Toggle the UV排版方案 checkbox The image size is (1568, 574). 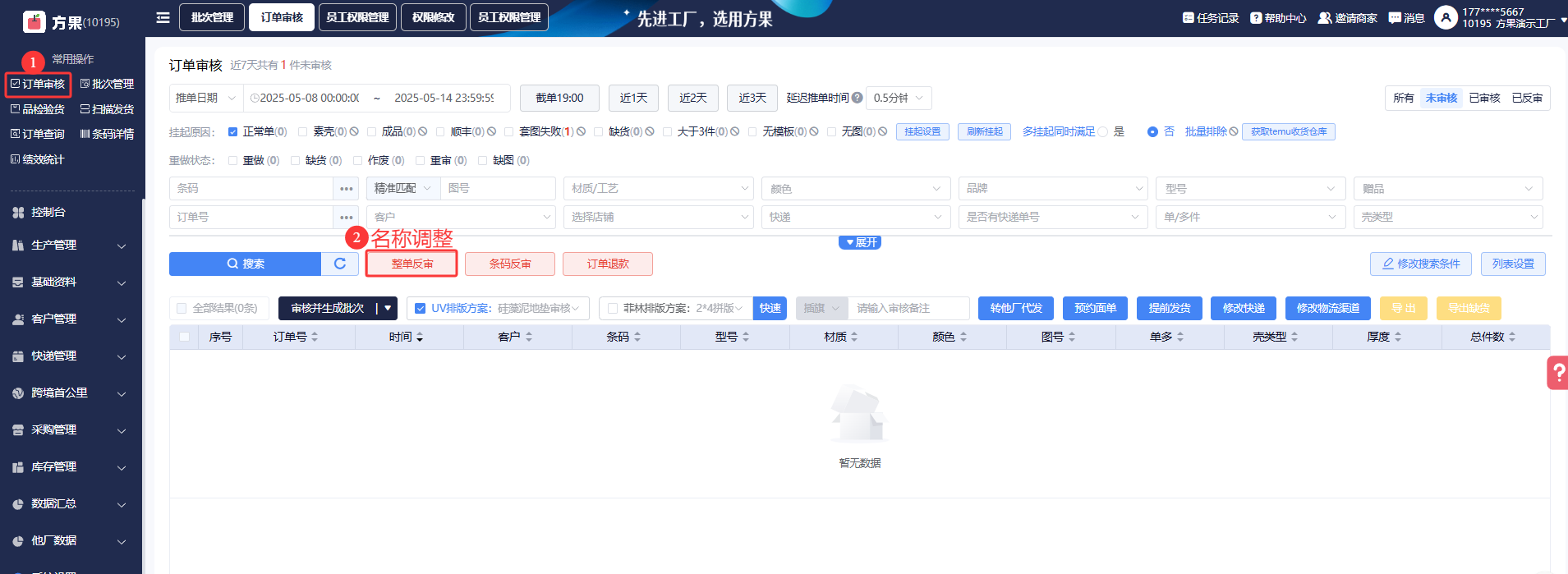point(421,309)
